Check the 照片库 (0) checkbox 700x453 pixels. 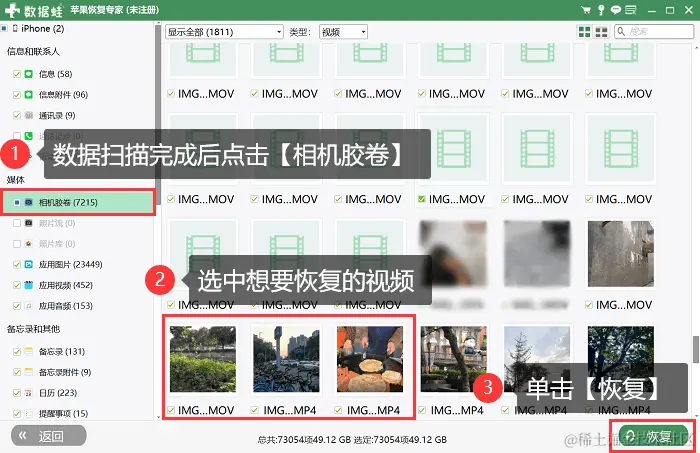[17, 244]
